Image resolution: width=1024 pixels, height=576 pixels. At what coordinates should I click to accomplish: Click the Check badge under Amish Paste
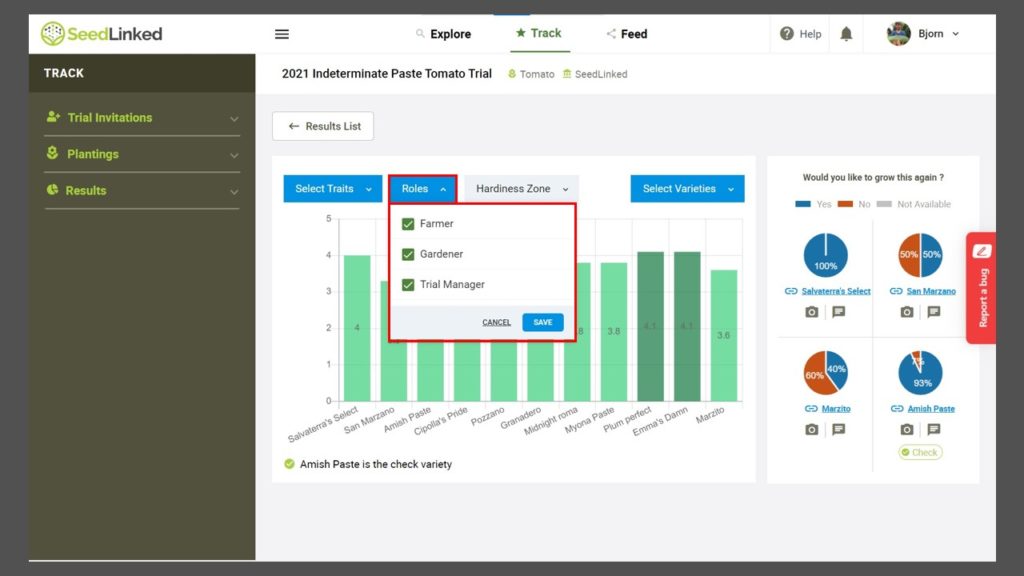pyautogui.click(x=920, y=453)
